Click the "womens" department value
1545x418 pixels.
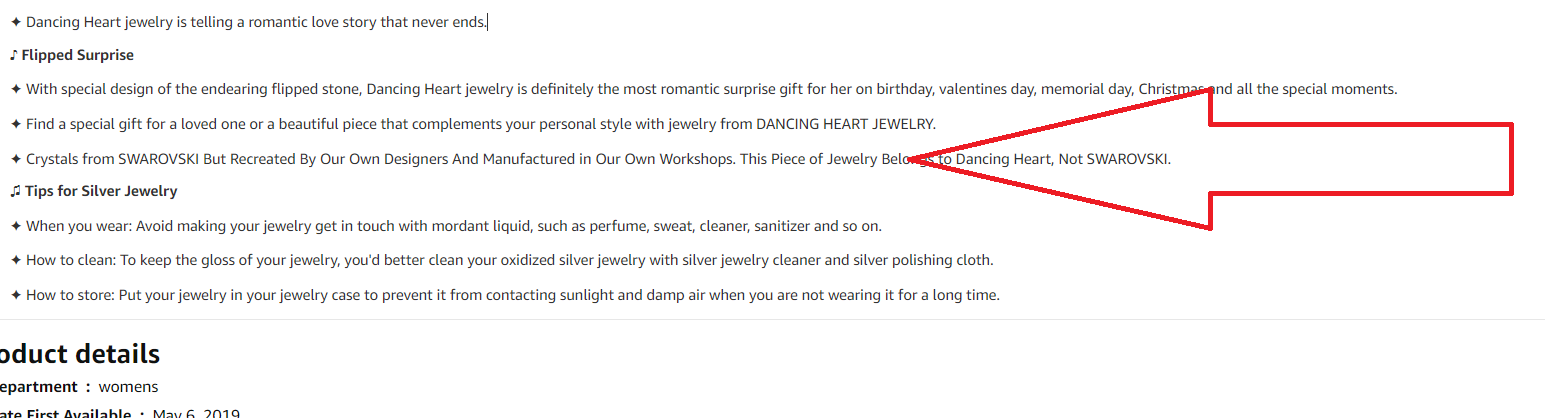click(128, 387)
